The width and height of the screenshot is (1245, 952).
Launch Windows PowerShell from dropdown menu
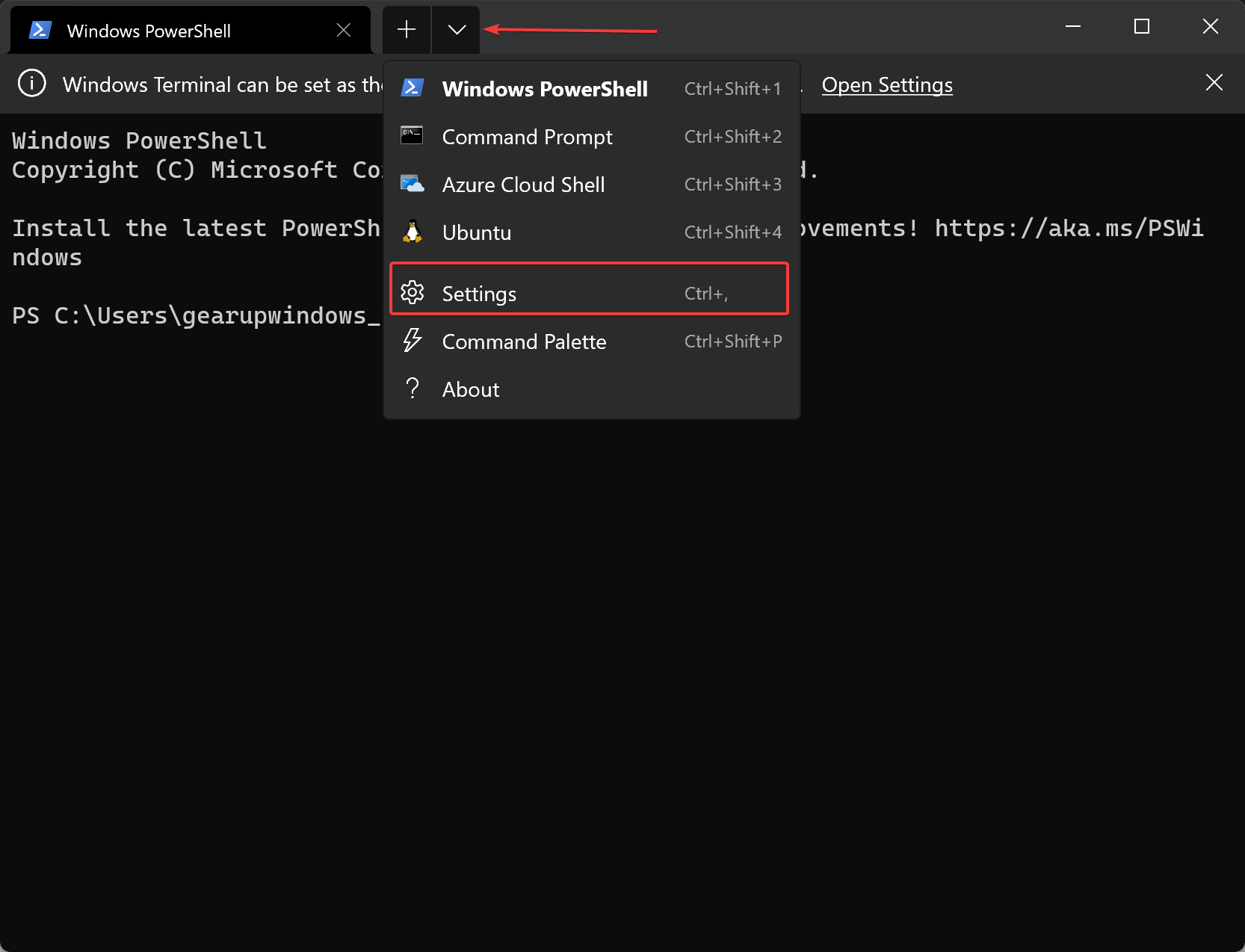tap(592, 89)
